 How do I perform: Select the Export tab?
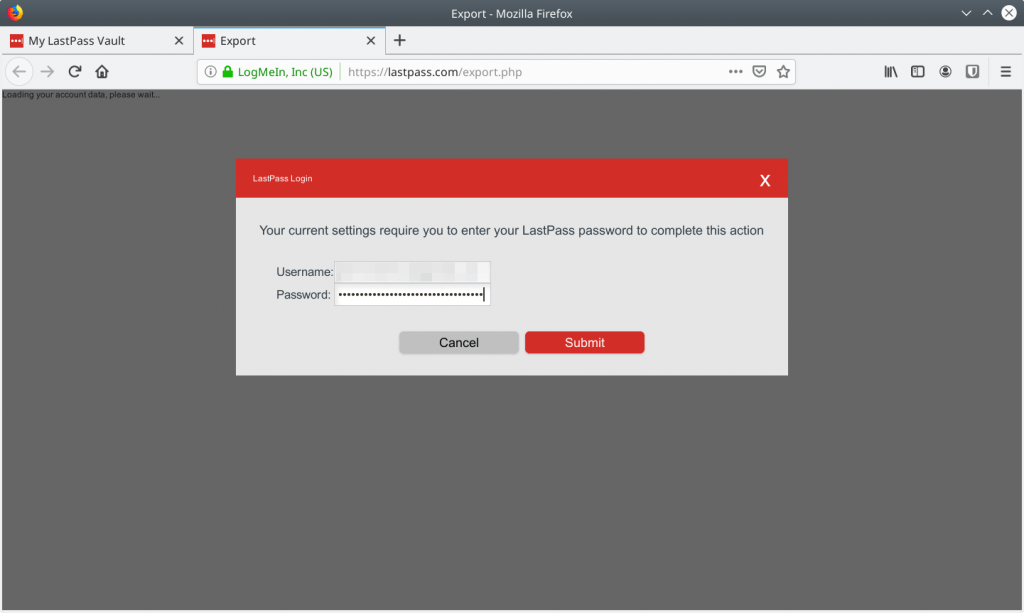pos(289,40)
